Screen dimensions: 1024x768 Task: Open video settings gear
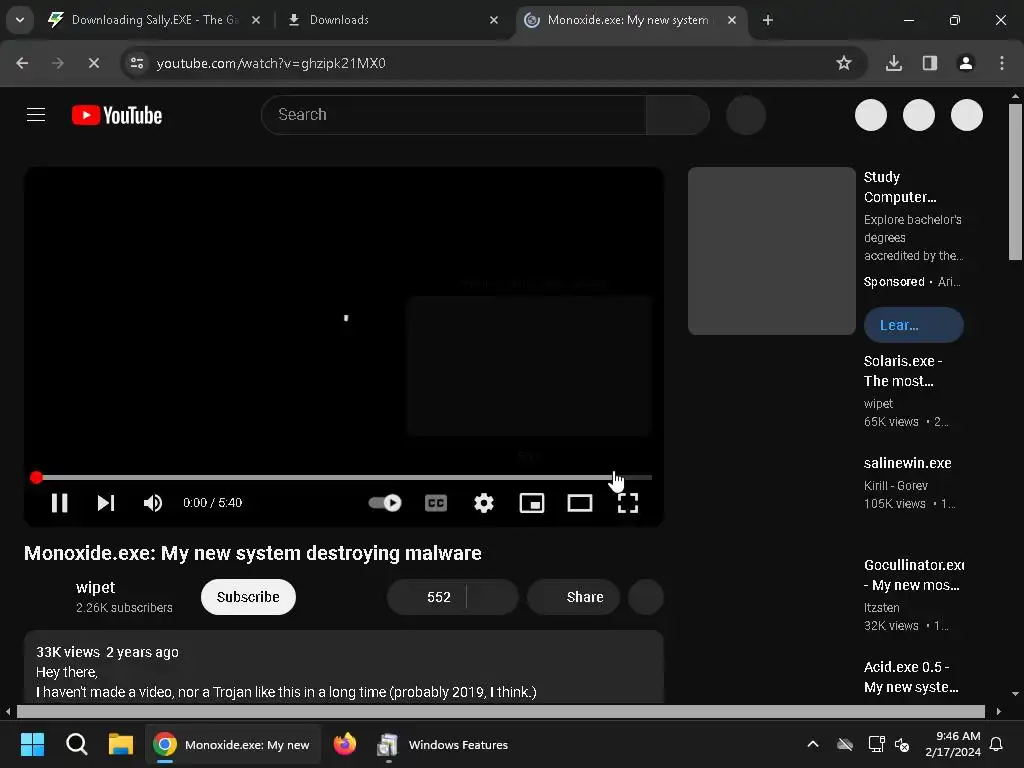pyautogui.click(x=484, y=503)
